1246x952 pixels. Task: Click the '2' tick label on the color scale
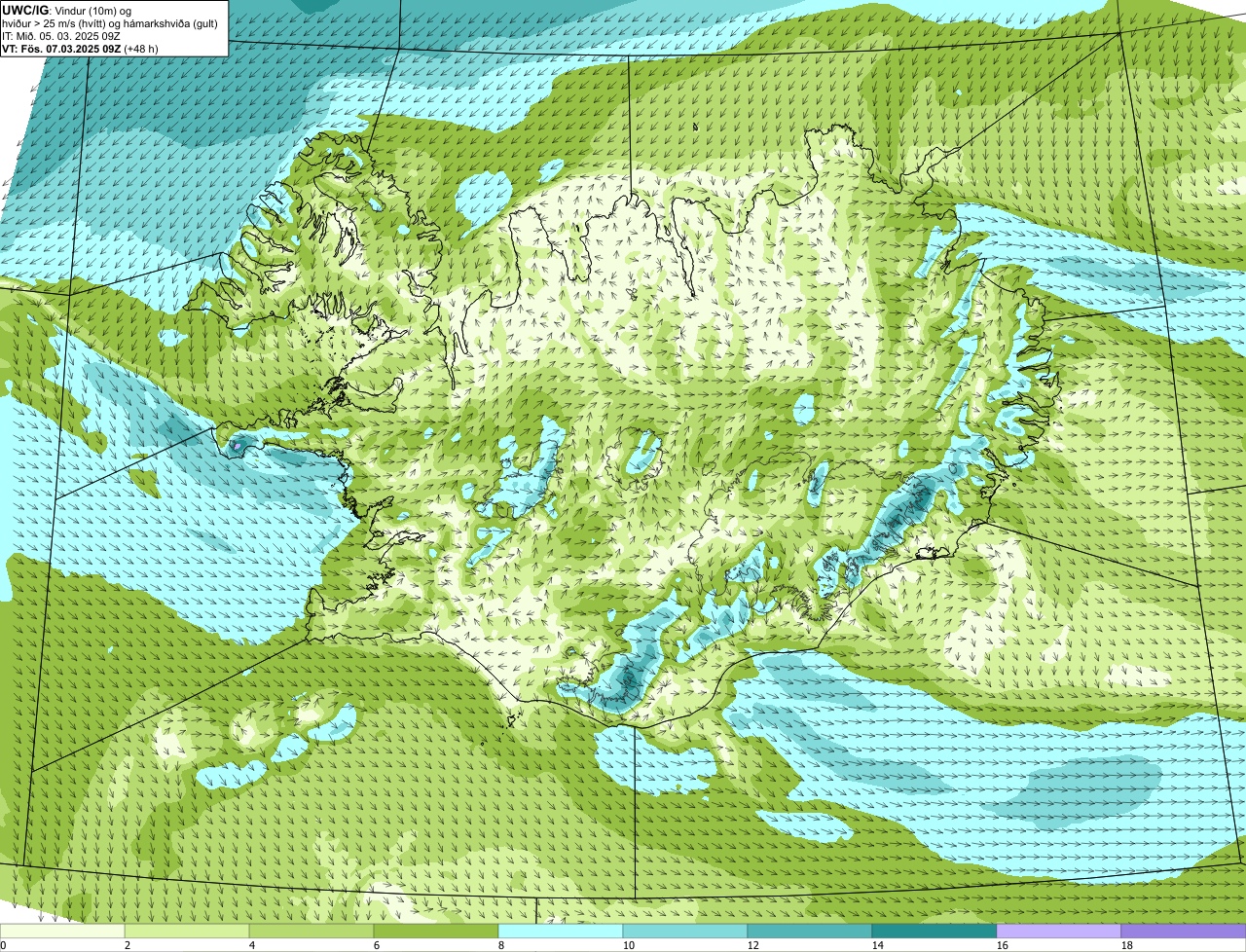click(x=128, y=945)
